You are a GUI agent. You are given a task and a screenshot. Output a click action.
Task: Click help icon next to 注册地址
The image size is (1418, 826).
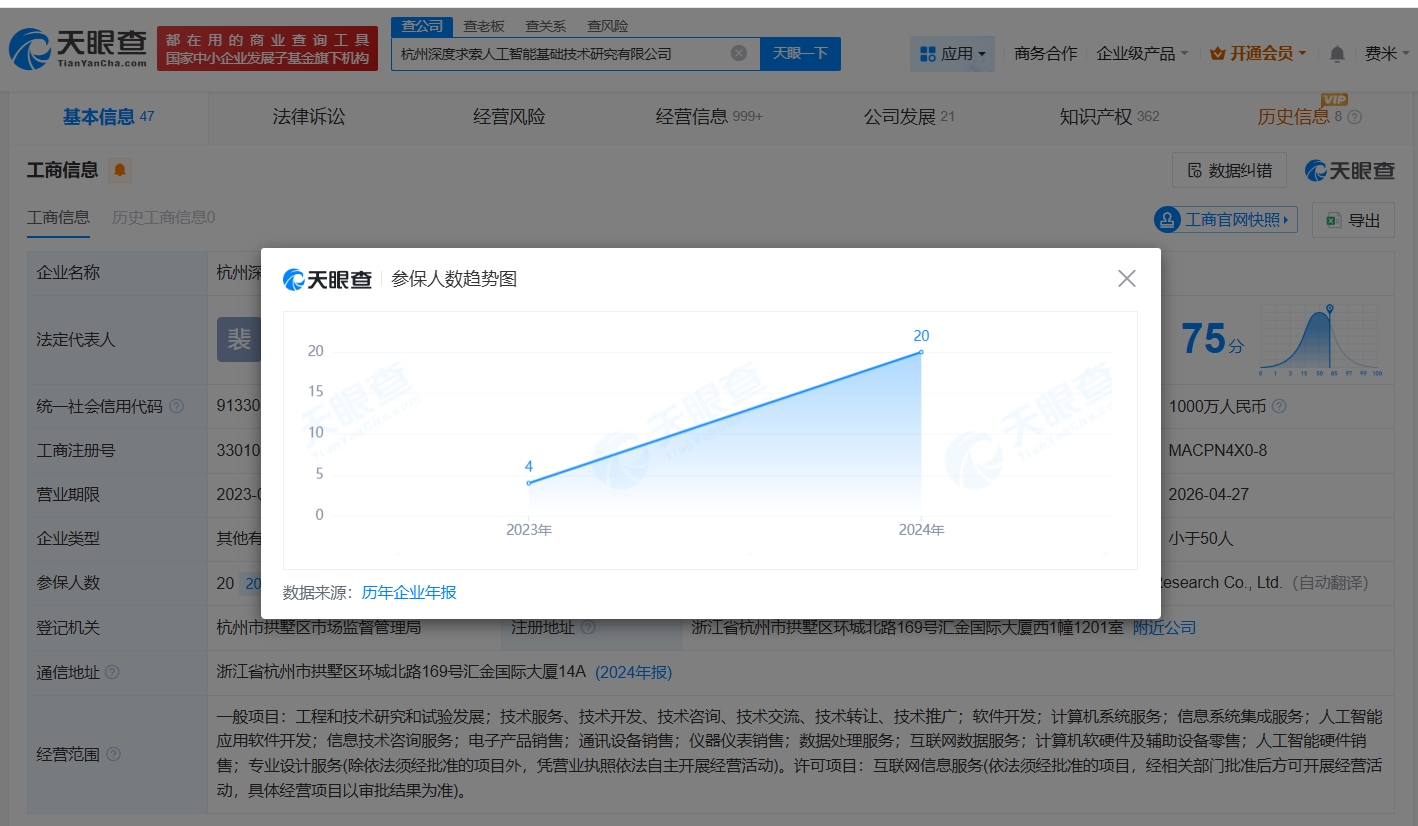(x=587, y=627)
